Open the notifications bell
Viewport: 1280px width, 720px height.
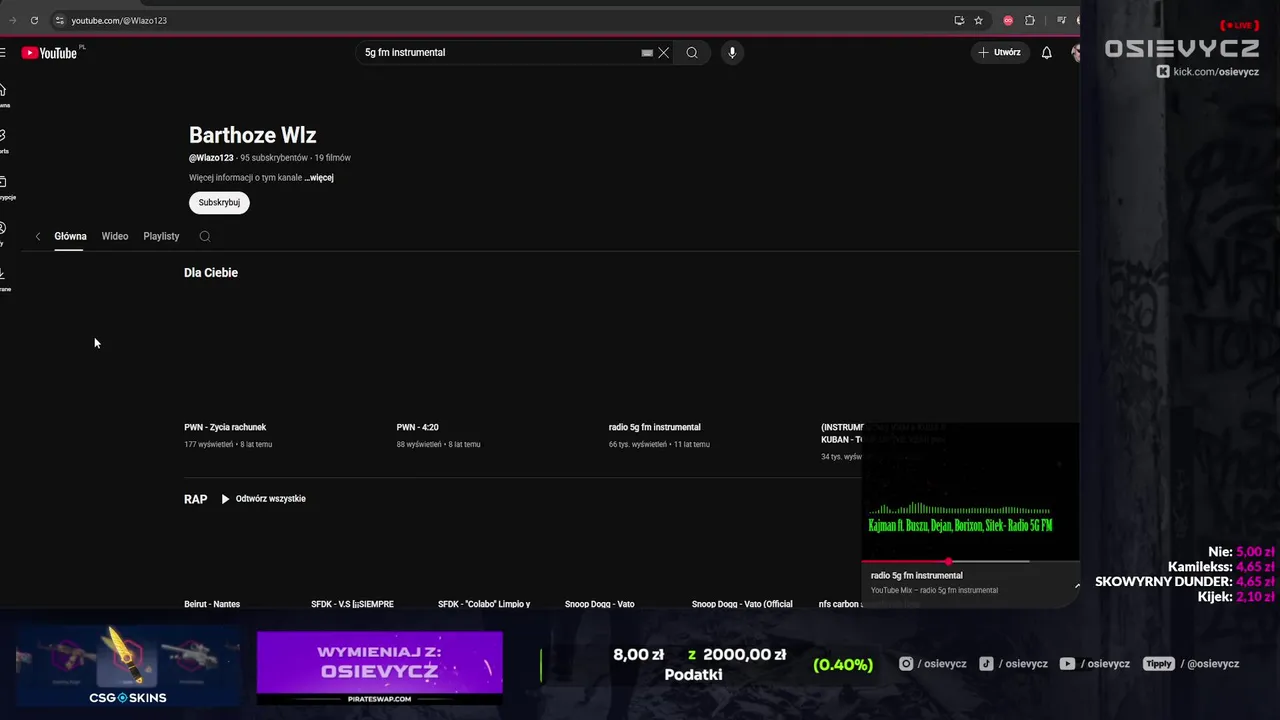tap(1047, 53)
